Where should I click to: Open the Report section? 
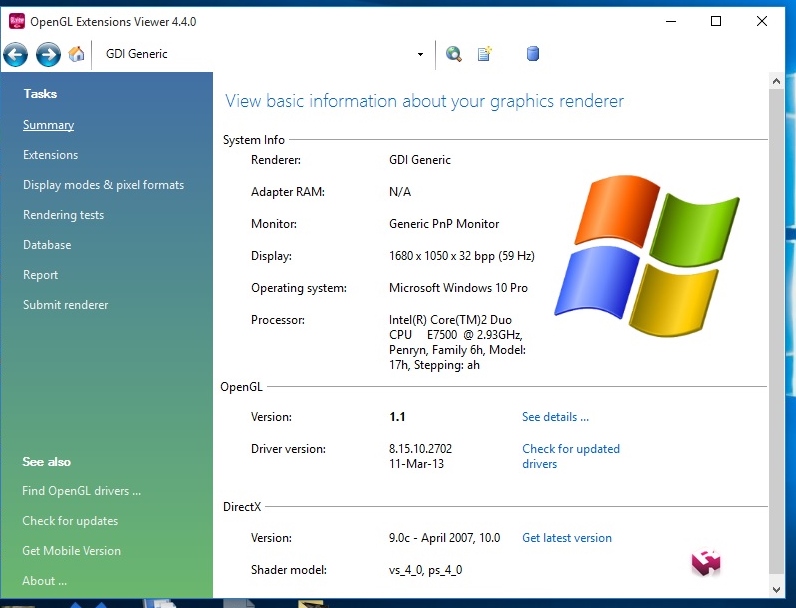(x=41, y=275)
